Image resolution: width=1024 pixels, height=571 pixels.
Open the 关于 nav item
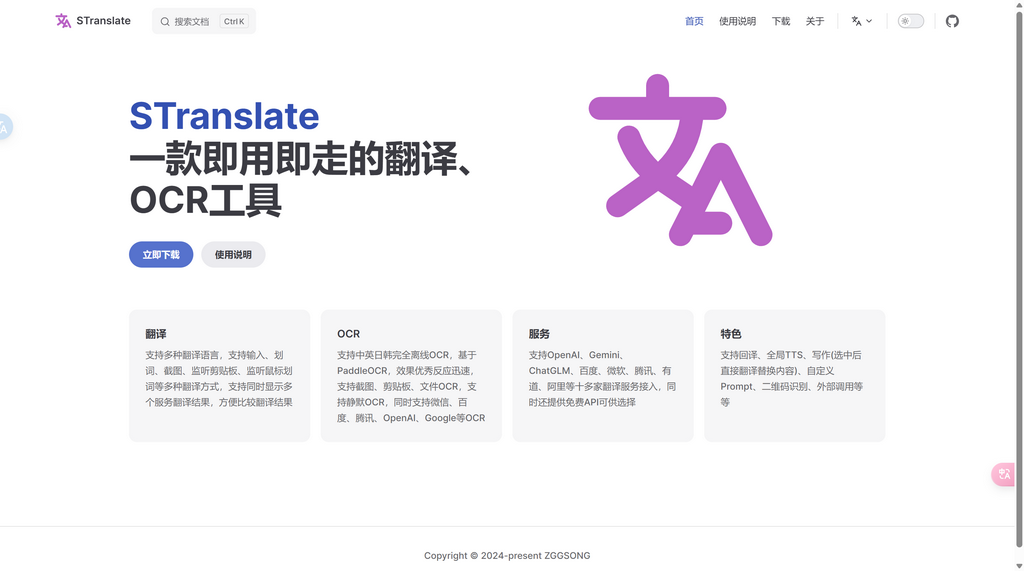click(x=814, y=21)
